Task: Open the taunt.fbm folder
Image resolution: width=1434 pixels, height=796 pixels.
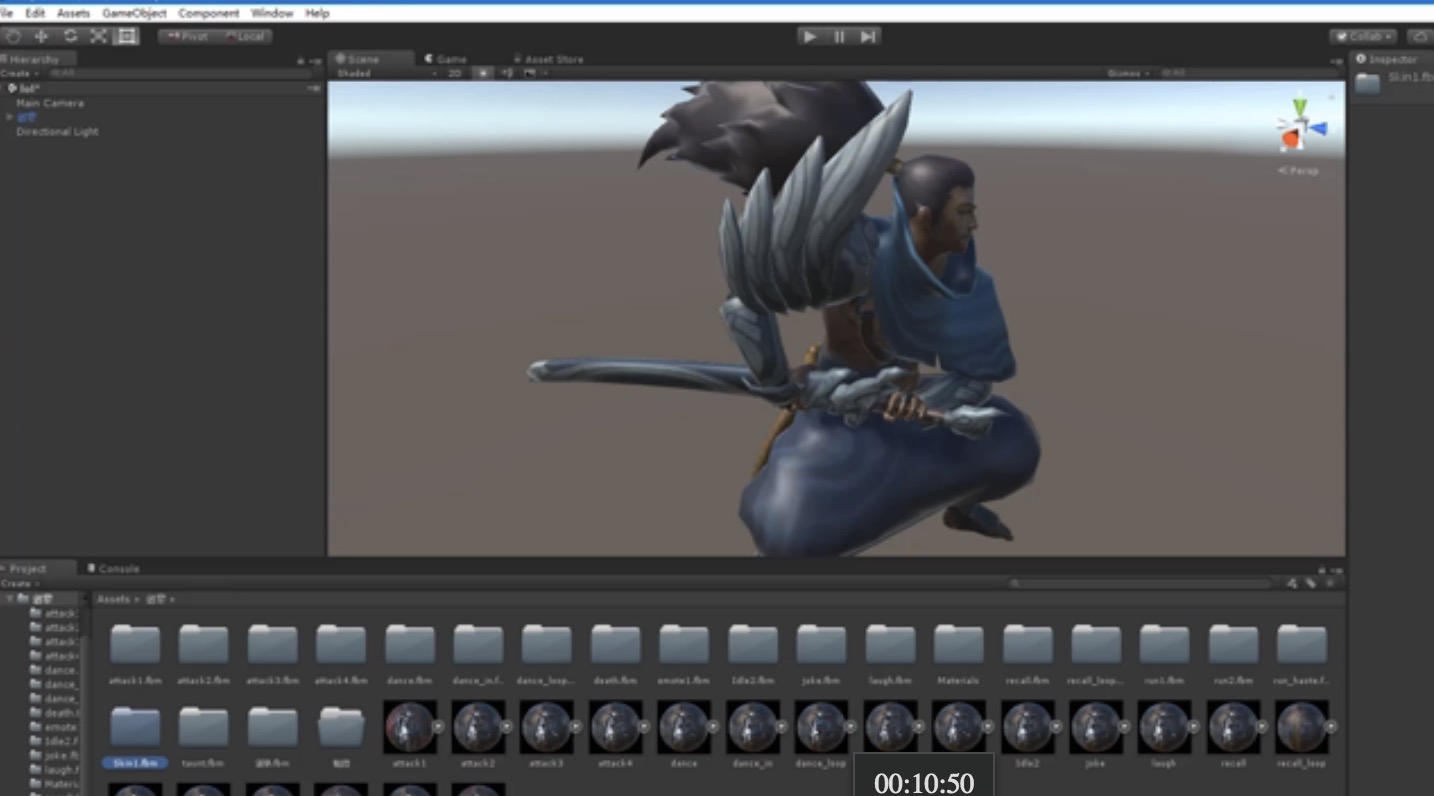Action: point(203,727)
